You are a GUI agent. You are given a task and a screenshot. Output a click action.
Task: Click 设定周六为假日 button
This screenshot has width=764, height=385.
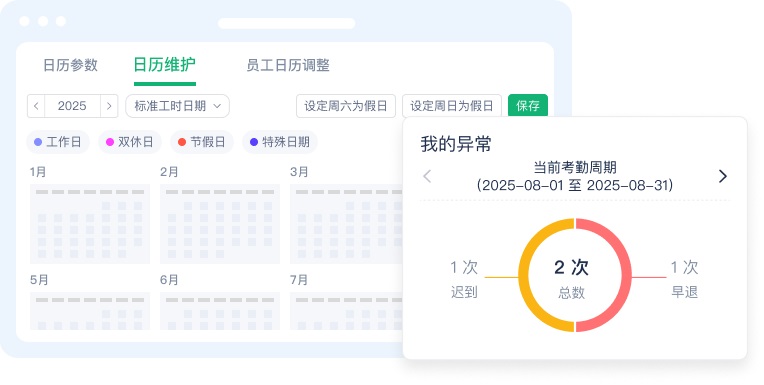(346, 106)
